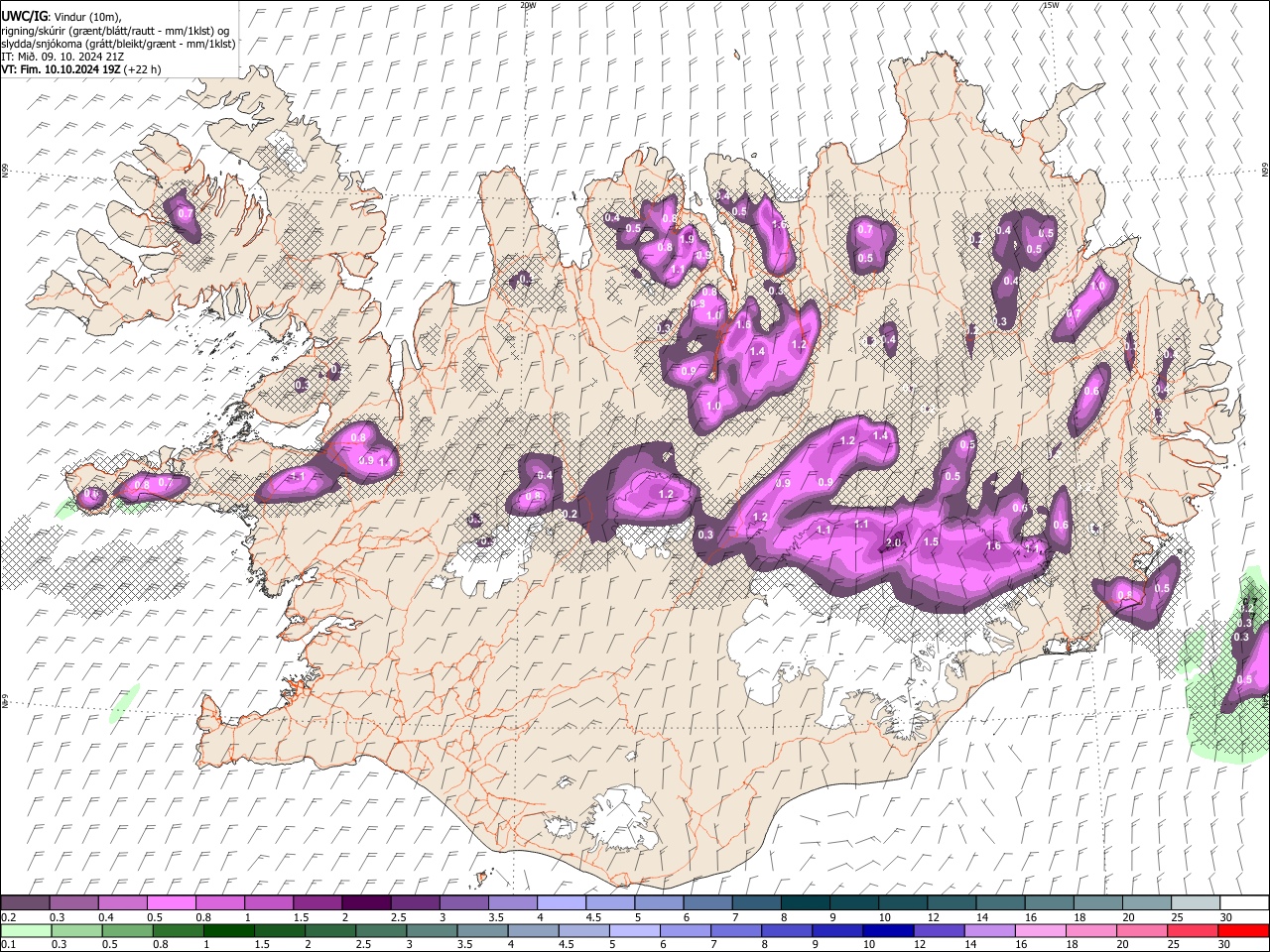The height and width of the screenshot is (952, 1270).
Task: Click the '0.4' label on the snow legend
Action: tap(106, 917)
